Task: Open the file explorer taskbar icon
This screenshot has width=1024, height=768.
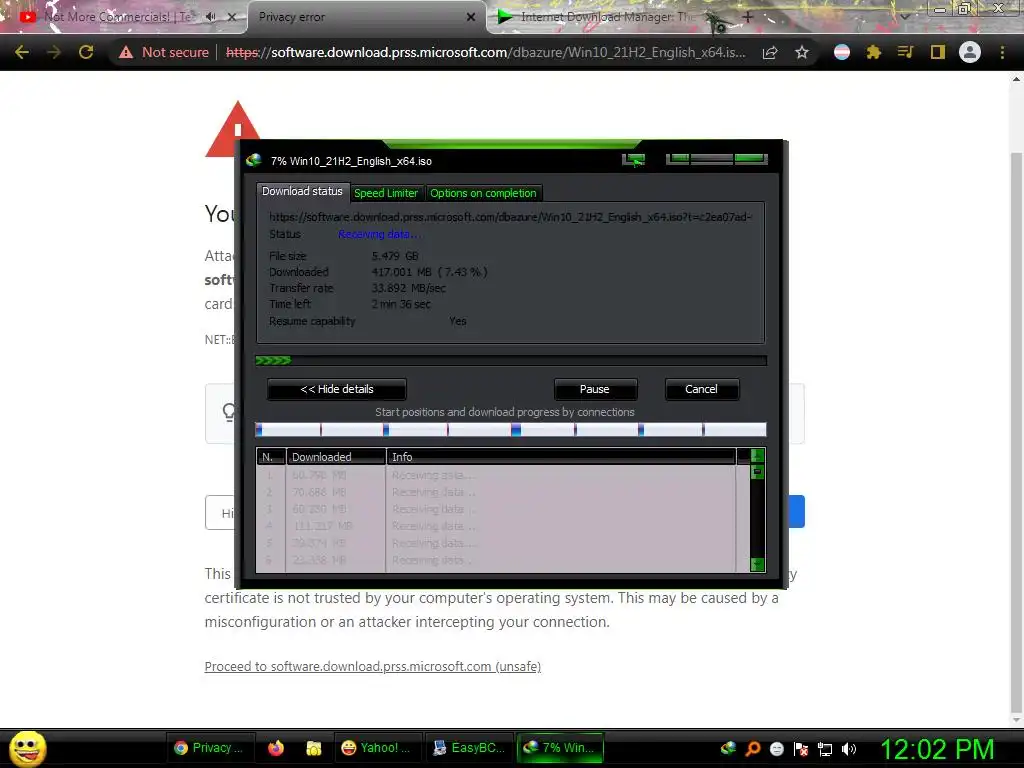Action: (314, 748)
